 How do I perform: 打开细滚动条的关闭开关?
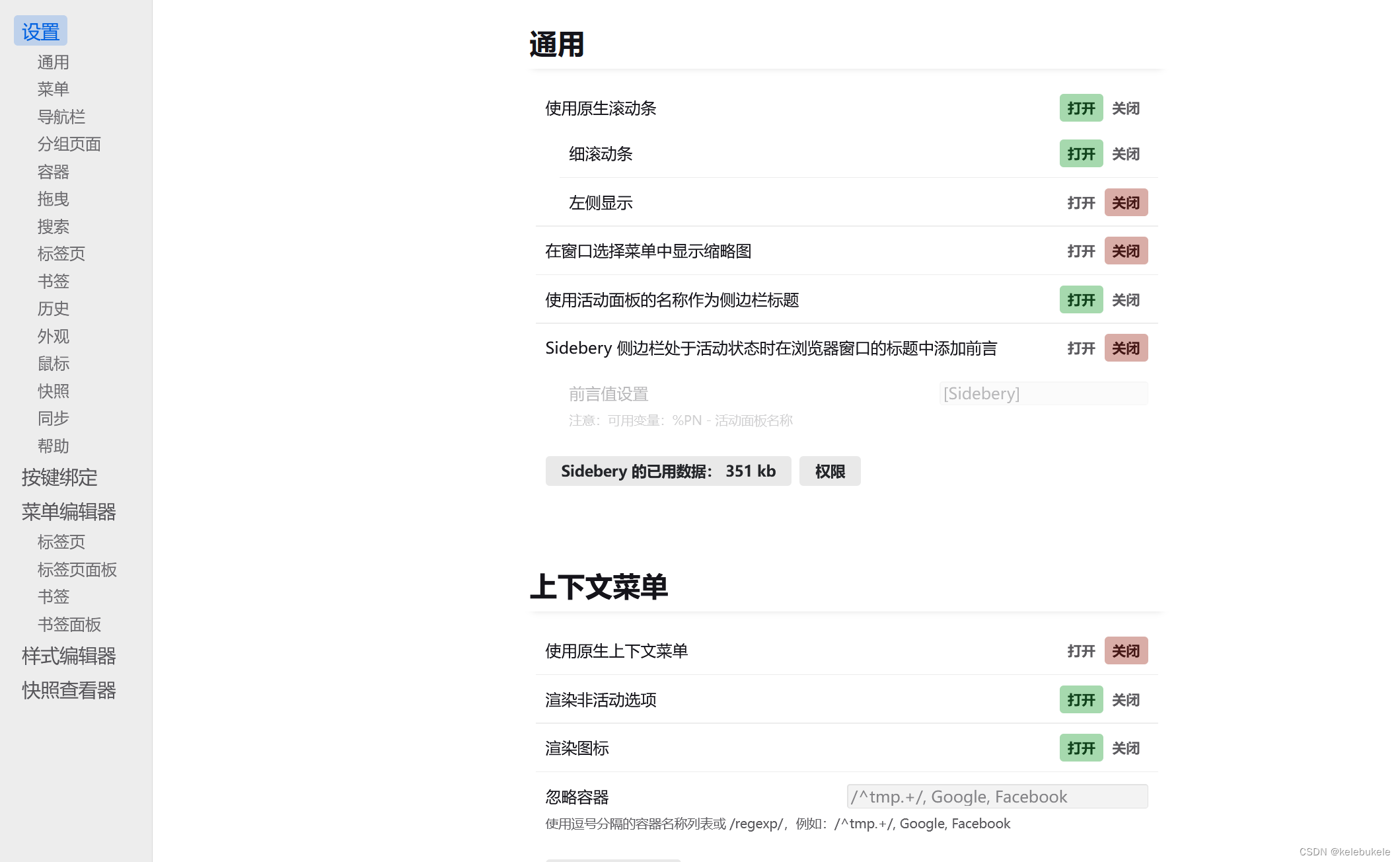coord(1126,153)
